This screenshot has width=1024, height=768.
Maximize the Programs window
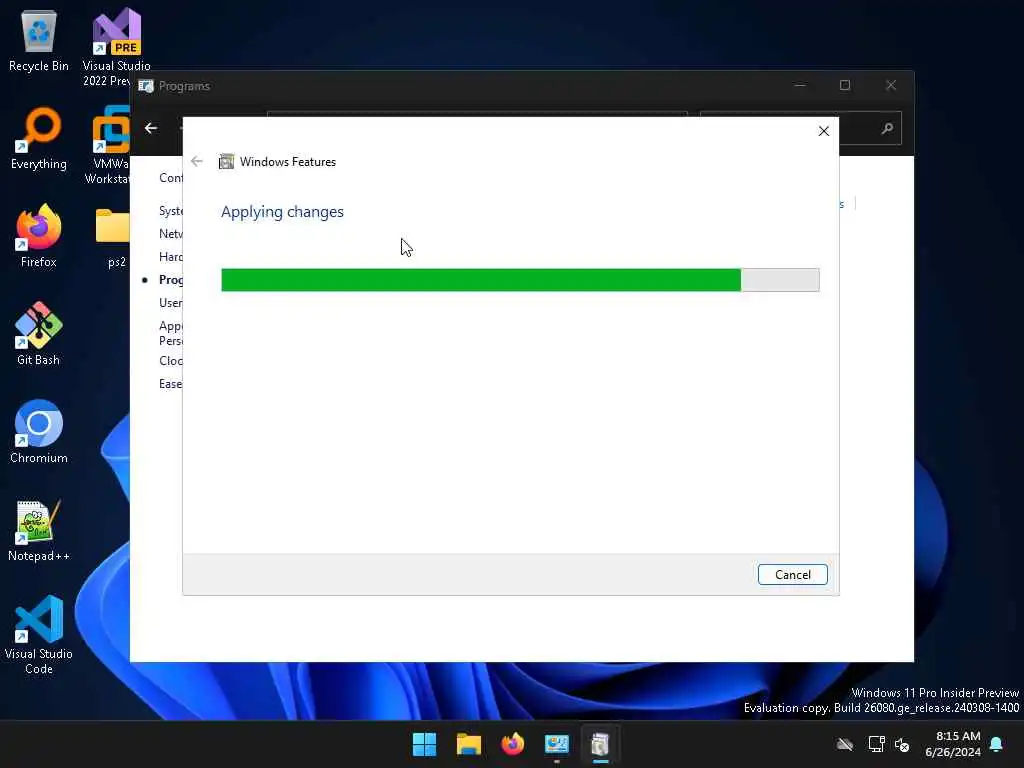844,86
